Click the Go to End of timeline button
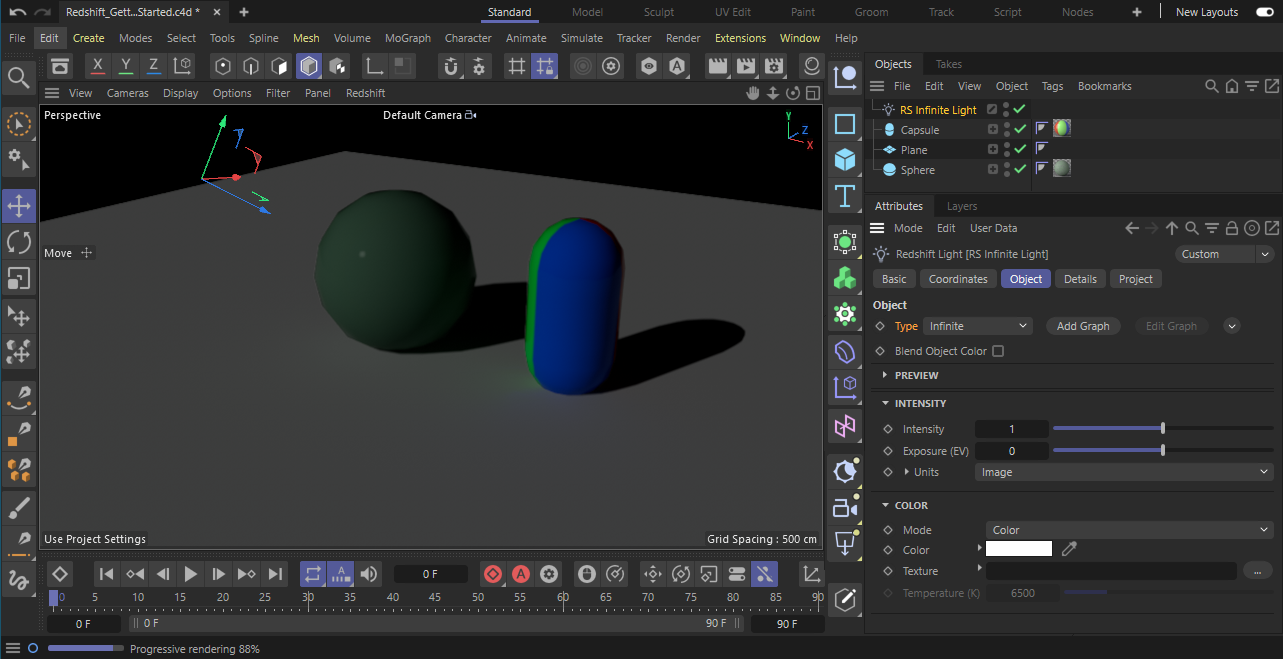 (x=275, y=574)
